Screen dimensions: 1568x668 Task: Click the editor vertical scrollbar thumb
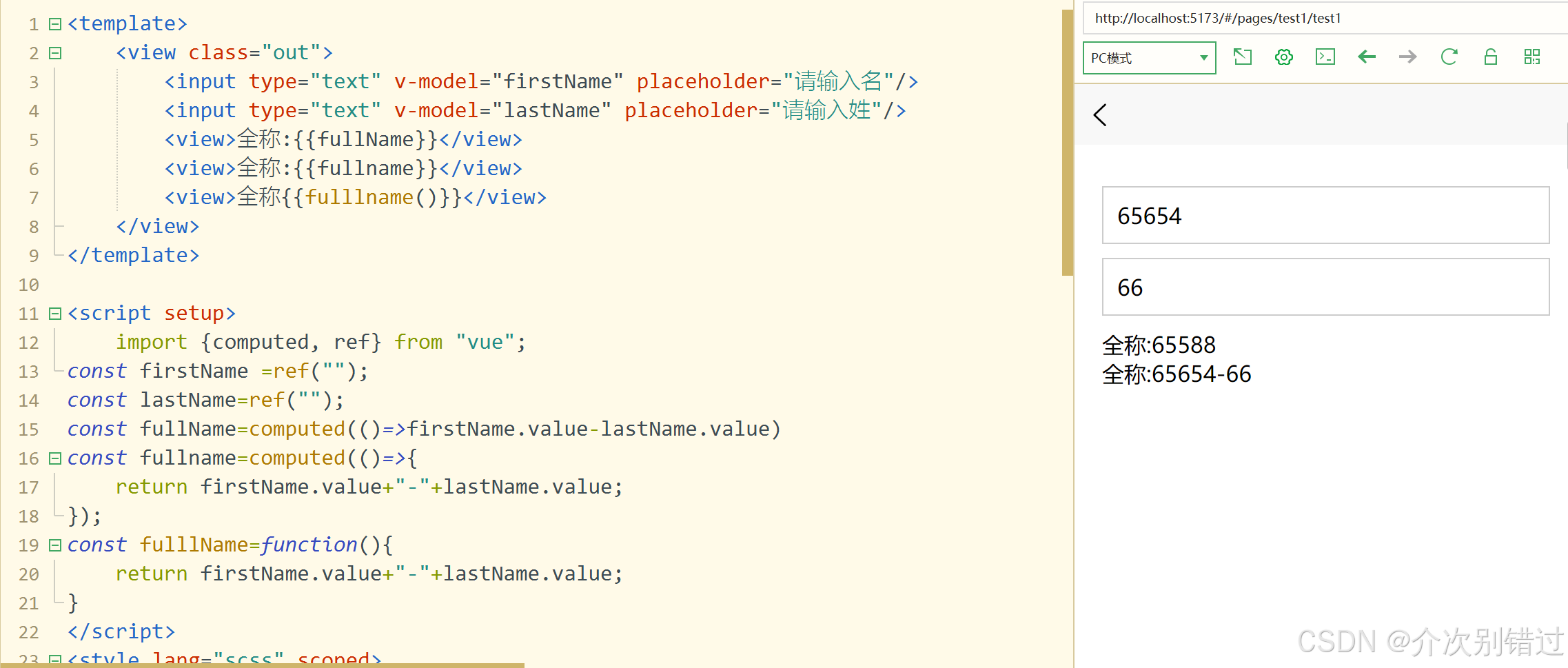pos(1068,143)
